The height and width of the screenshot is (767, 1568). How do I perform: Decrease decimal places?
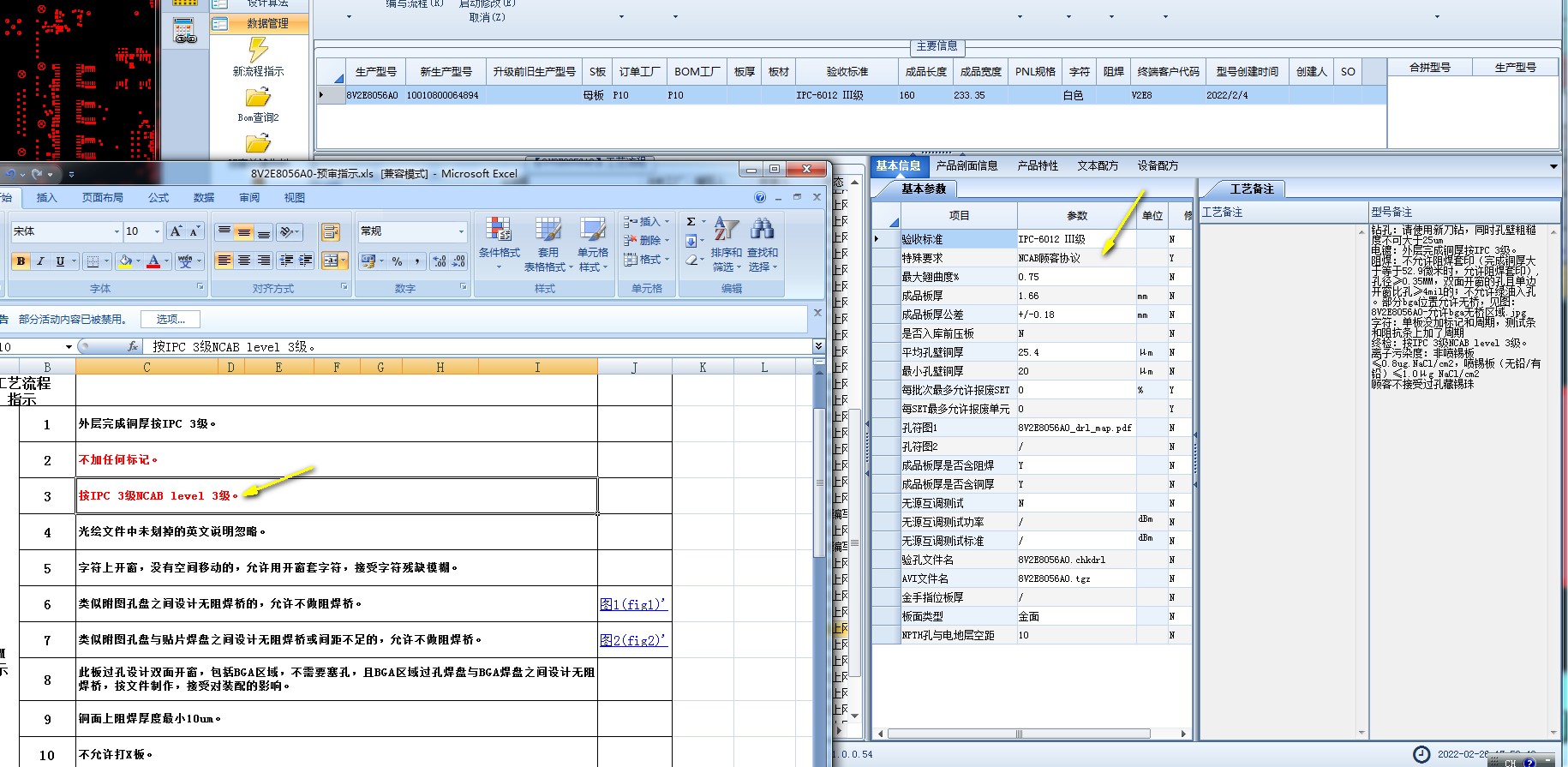[x=458, y=261]
